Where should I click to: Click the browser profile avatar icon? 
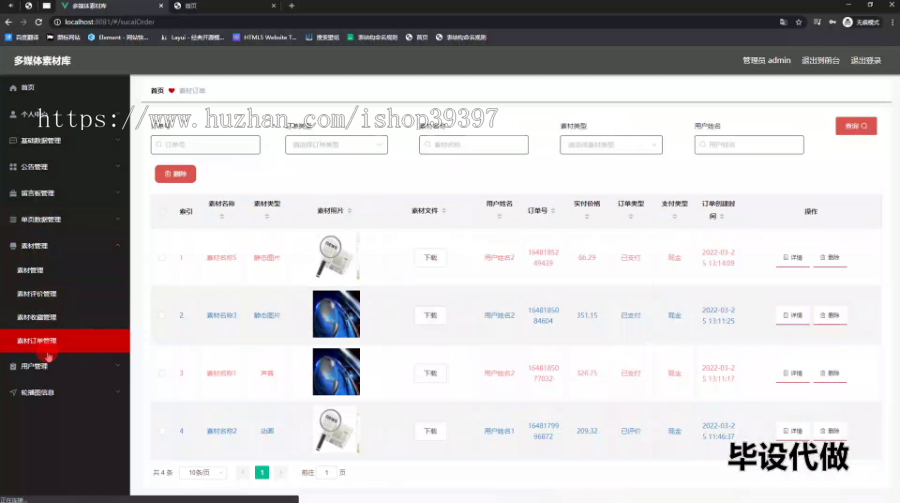pos(848,22)
